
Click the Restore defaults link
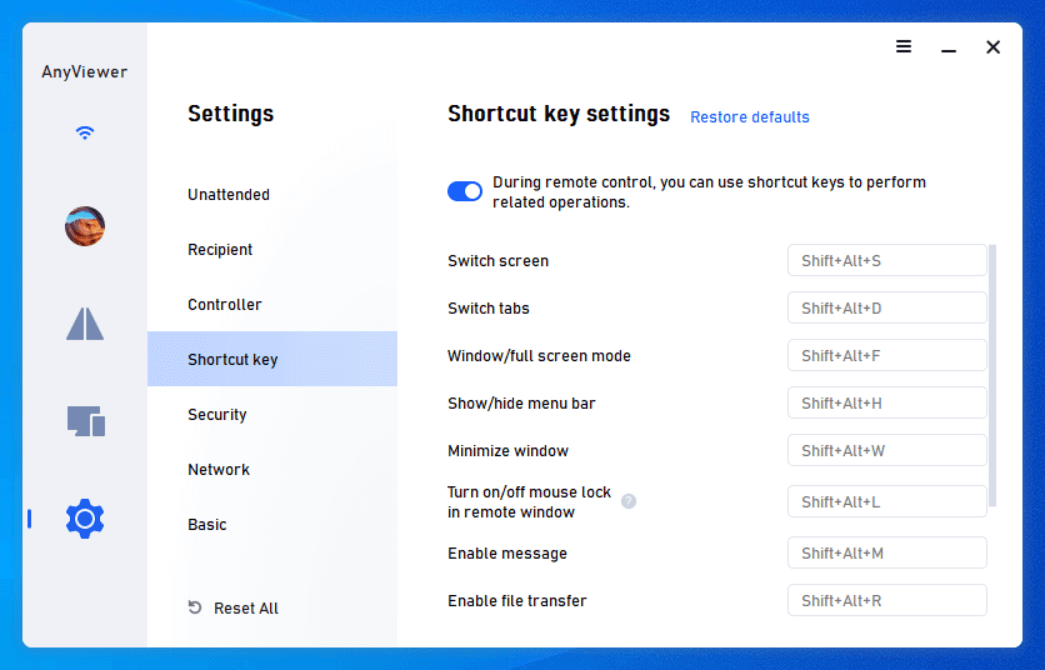point(749,117)
